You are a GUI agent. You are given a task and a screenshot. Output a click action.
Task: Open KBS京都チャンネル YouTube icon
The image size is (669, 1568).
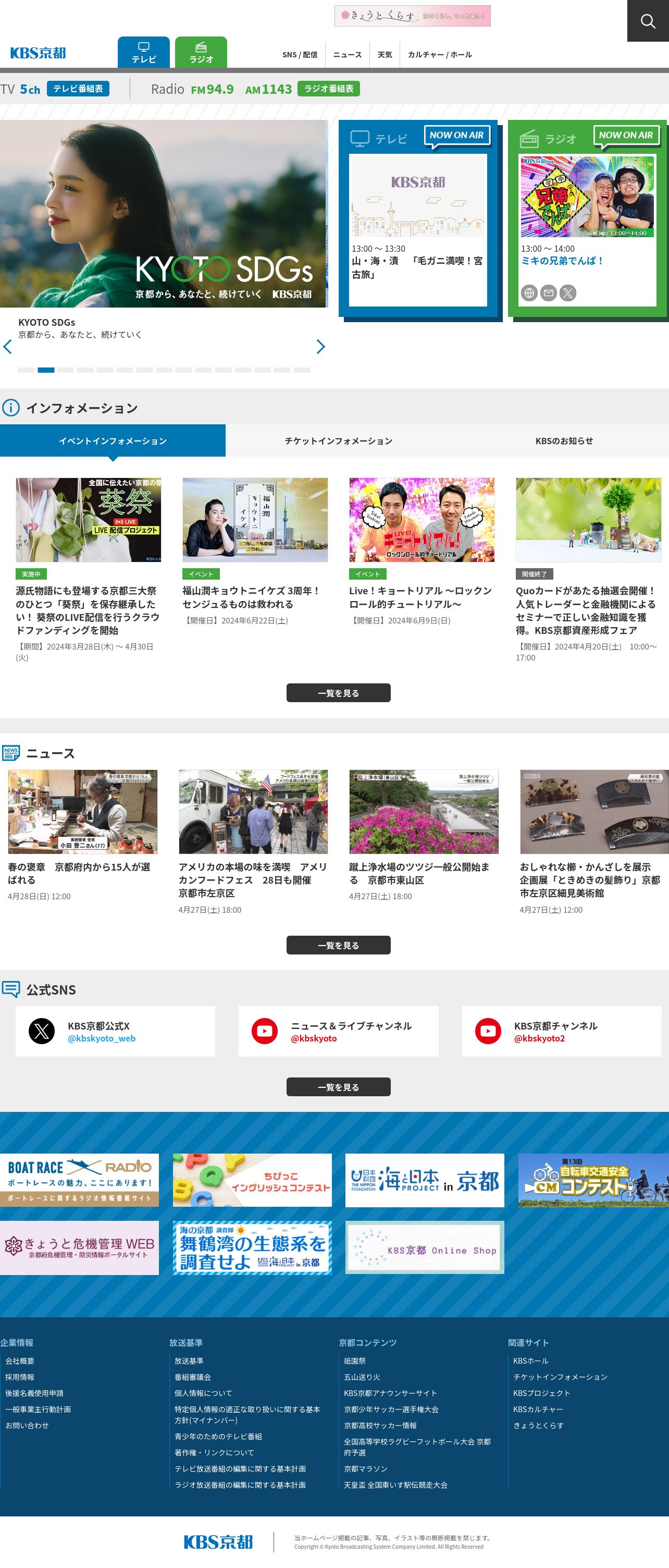[488, 1031]
